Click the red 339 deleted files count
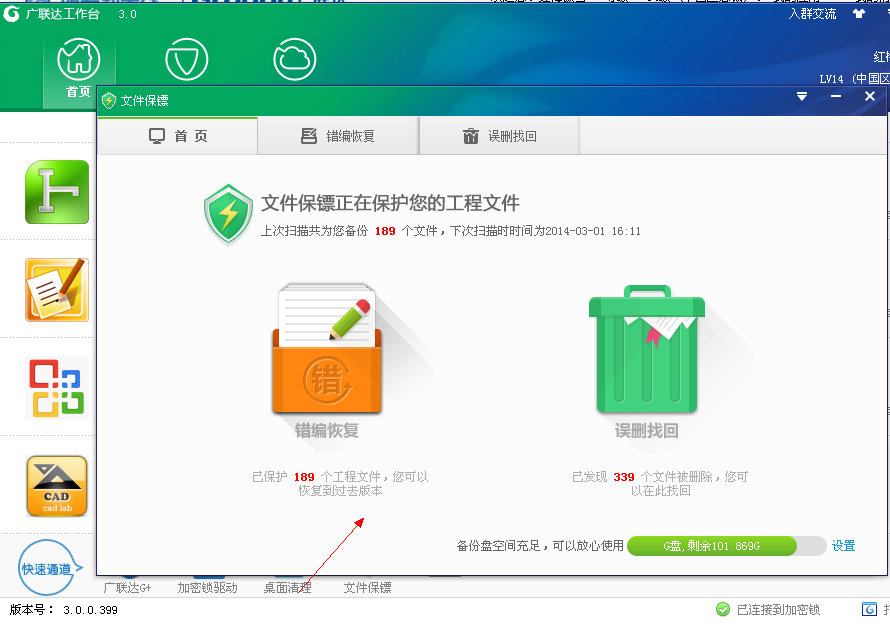The height and width of the screenshot is (627, 890). [624, 477]
